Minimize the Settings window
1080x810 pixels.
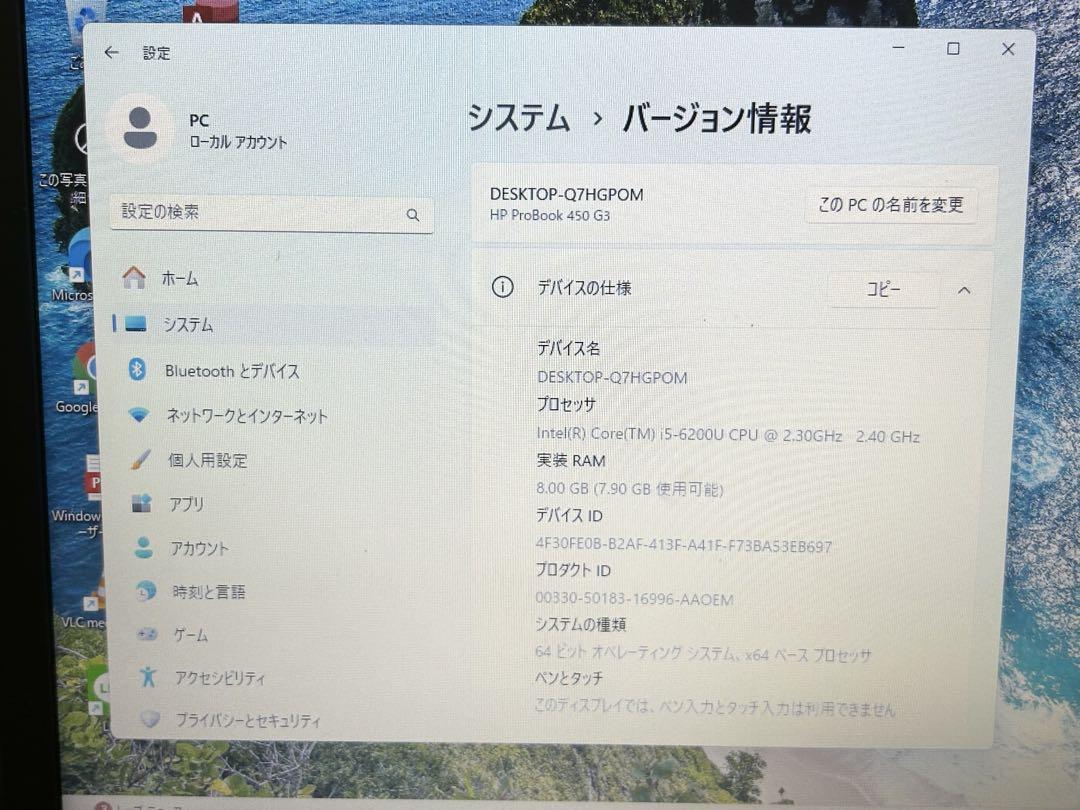pyautogui.click(x=899, y=48)
